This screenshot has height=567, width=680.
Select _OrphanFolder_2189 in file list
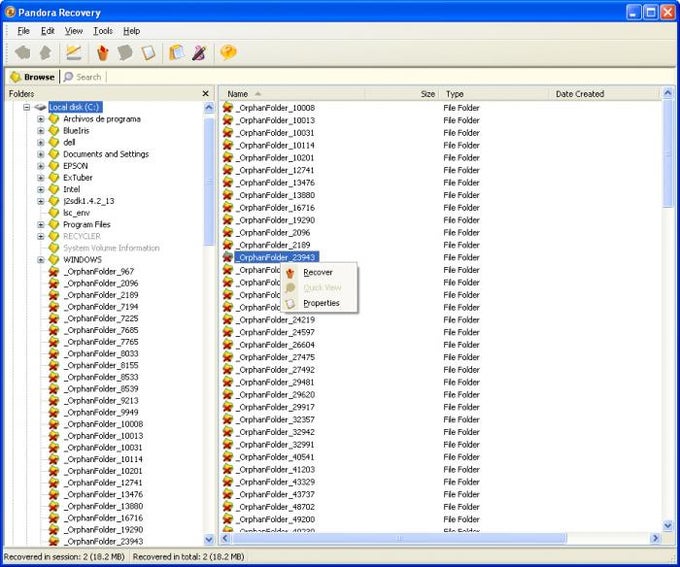[x=275, y=245]
